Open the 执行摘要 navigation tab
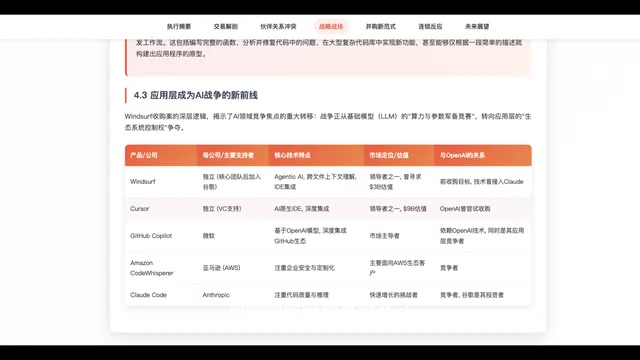 point(179,27)
